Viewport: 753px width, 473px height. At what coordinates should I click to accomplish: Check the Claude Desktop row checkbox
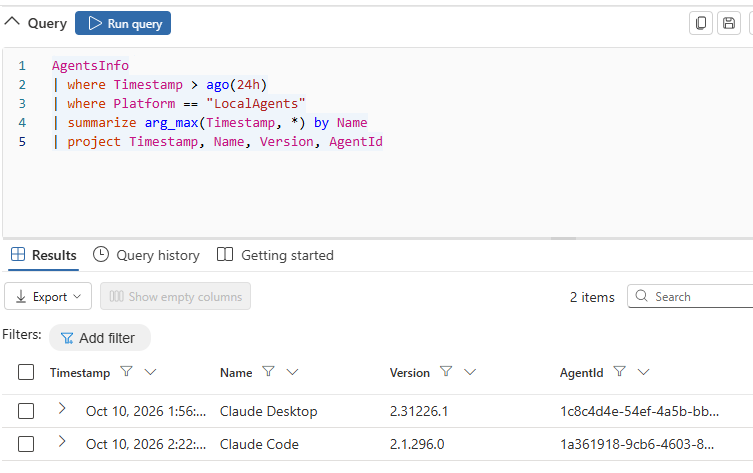click(26, 411)
